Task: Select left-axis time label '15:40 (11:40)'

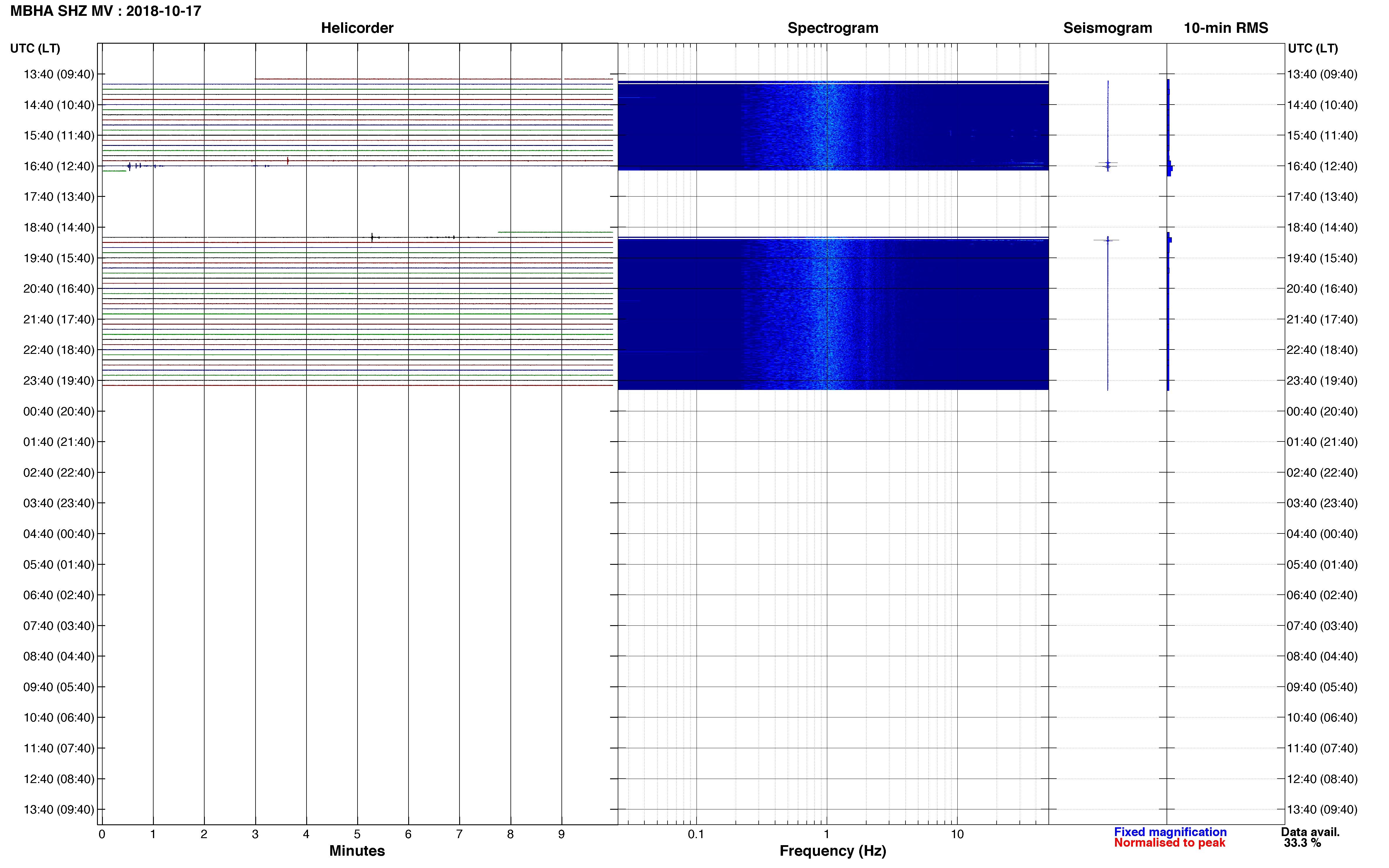Action: pos(59,135)
